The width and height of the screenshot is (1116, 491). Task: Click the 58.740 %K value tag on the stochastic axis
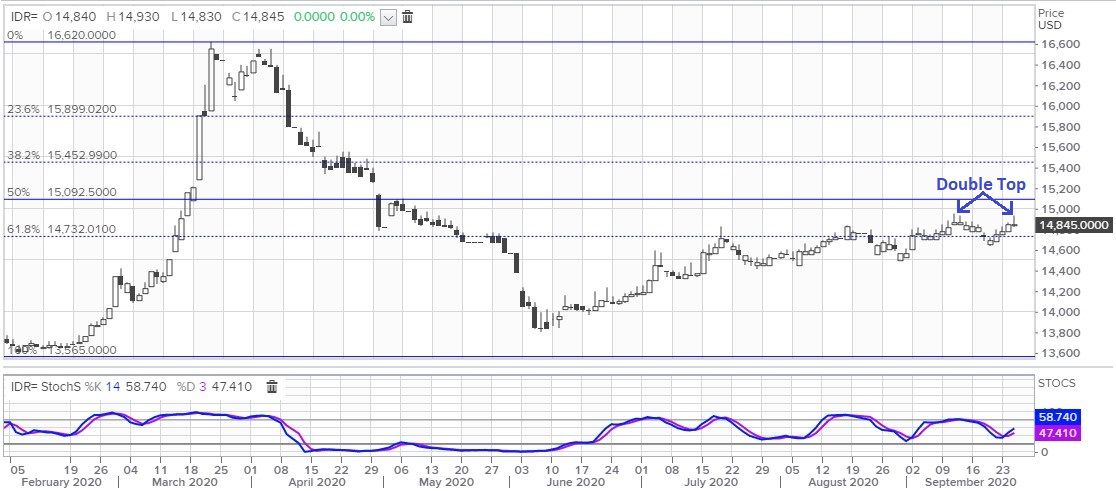(x=1060, y=417)
